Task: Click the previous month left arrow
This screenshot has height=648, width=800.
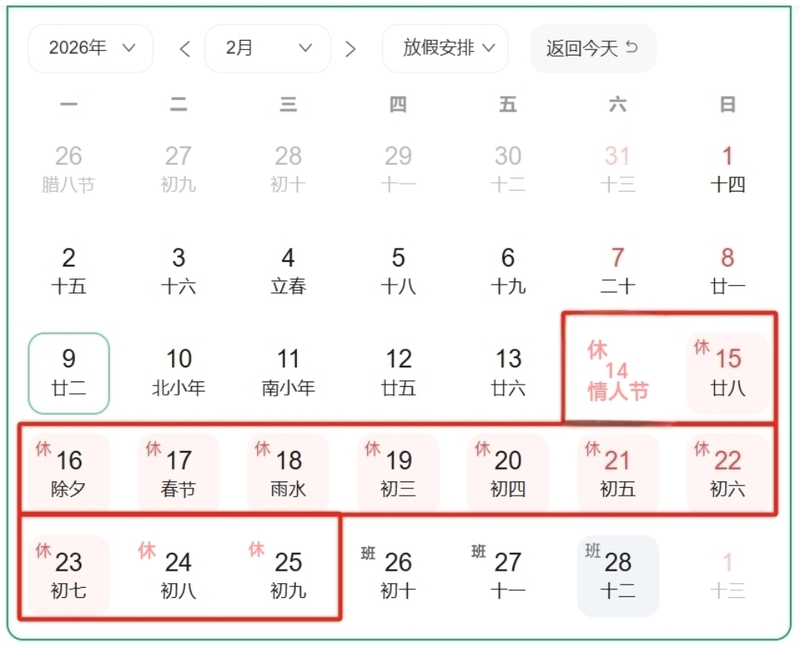Action: [x=184, y=48]
